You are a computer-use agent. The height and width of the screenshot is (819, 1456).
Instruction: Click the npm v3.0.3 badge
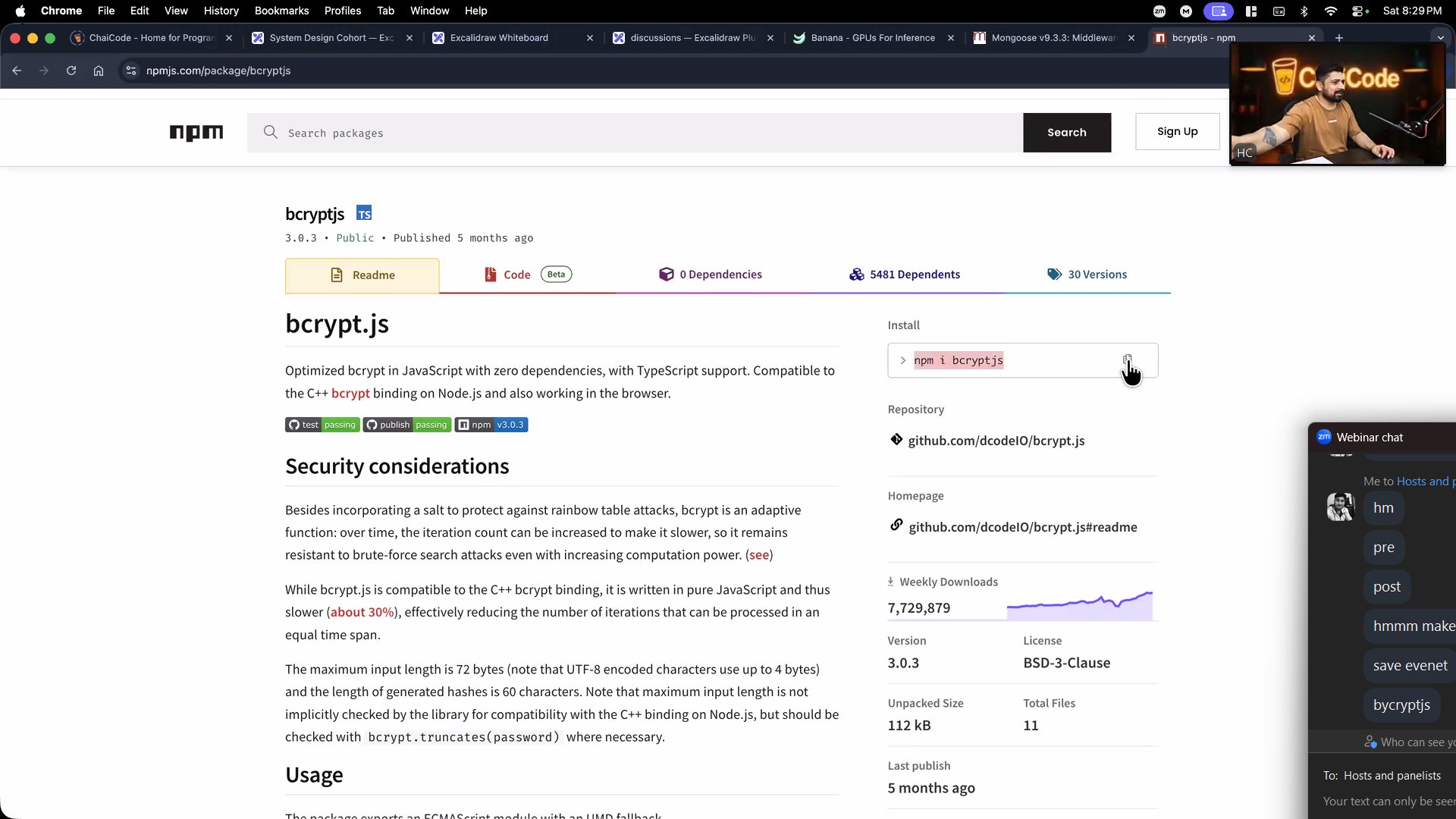pos(491,425)
